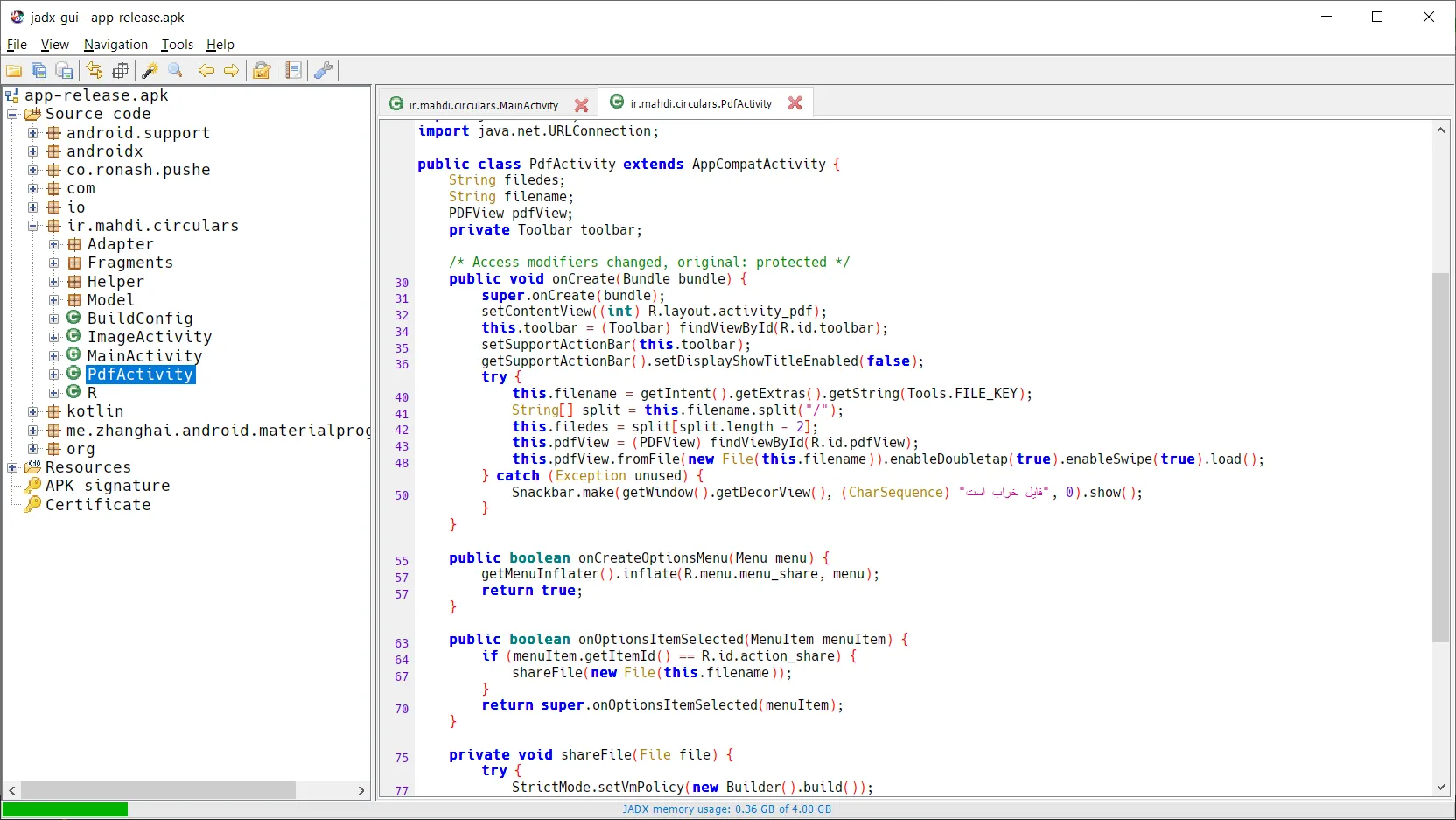Screen dimensions: 1456x820
Task: Toggle the deobfuscation padlock button
Action: (x=261, y=71)
